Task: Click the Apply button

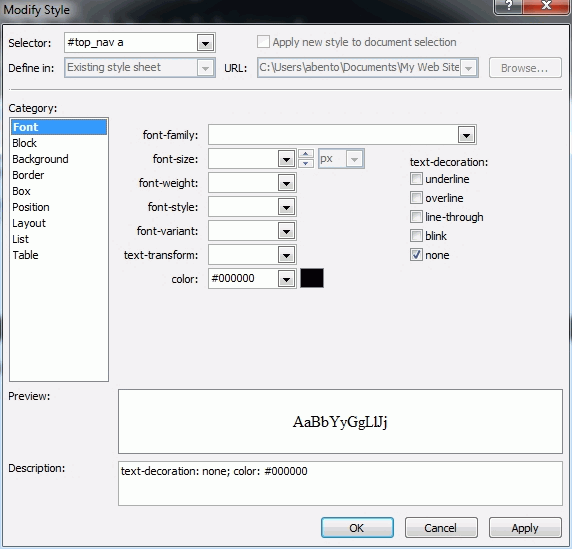Action: (x=525, y=528)
